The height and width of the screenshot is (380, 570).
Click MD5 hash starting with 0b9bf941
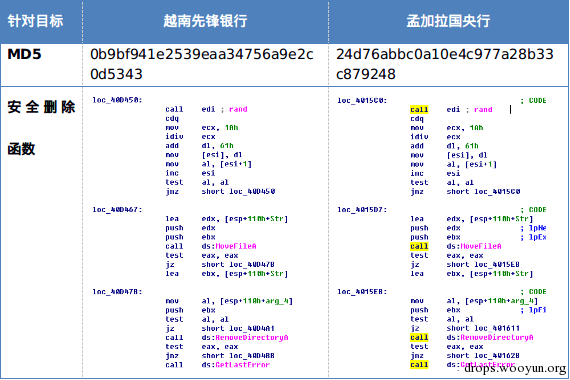click(x=202, y=64)
